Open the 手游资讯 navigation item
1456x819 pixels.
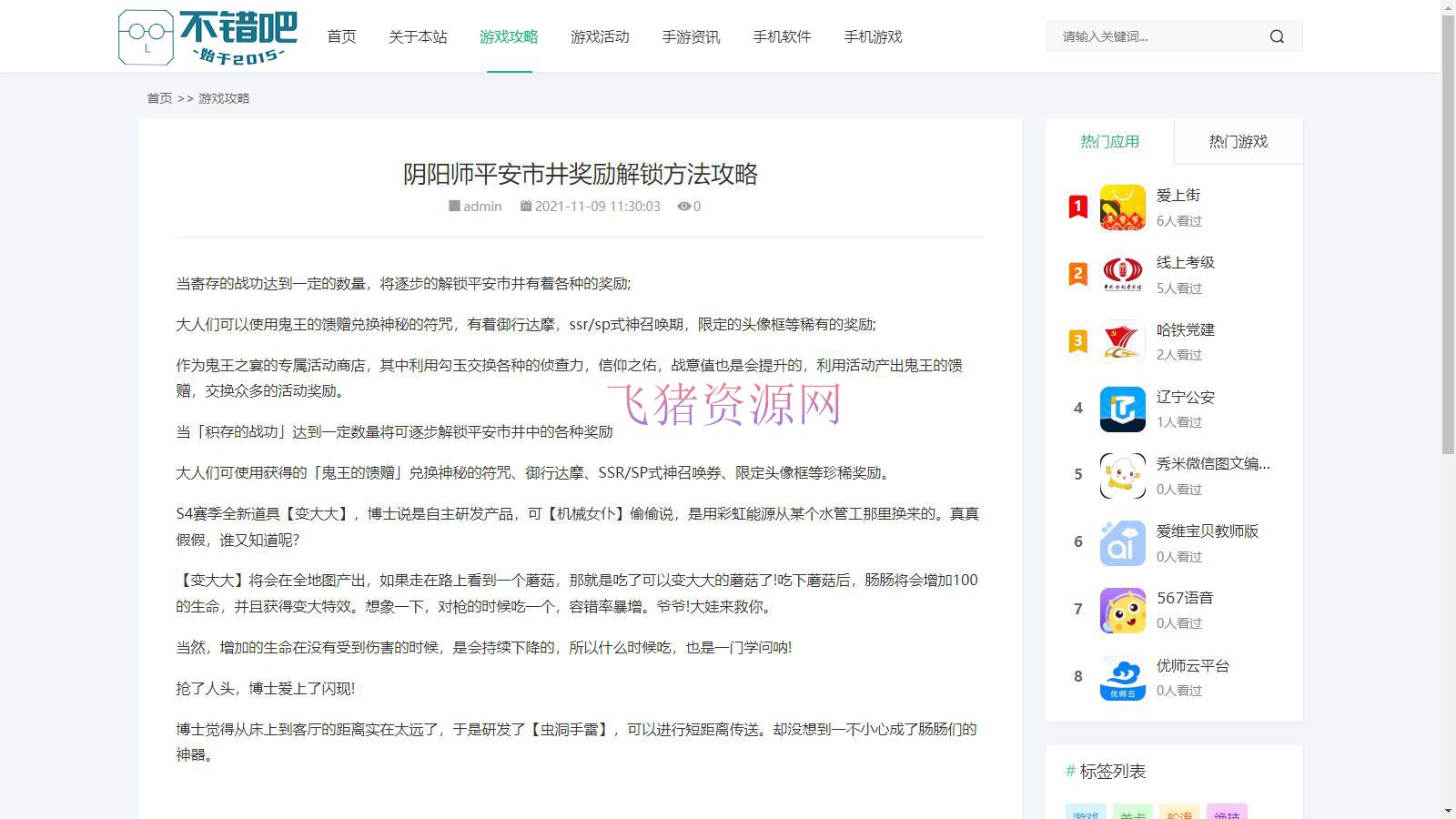click(x=691, y=36)
